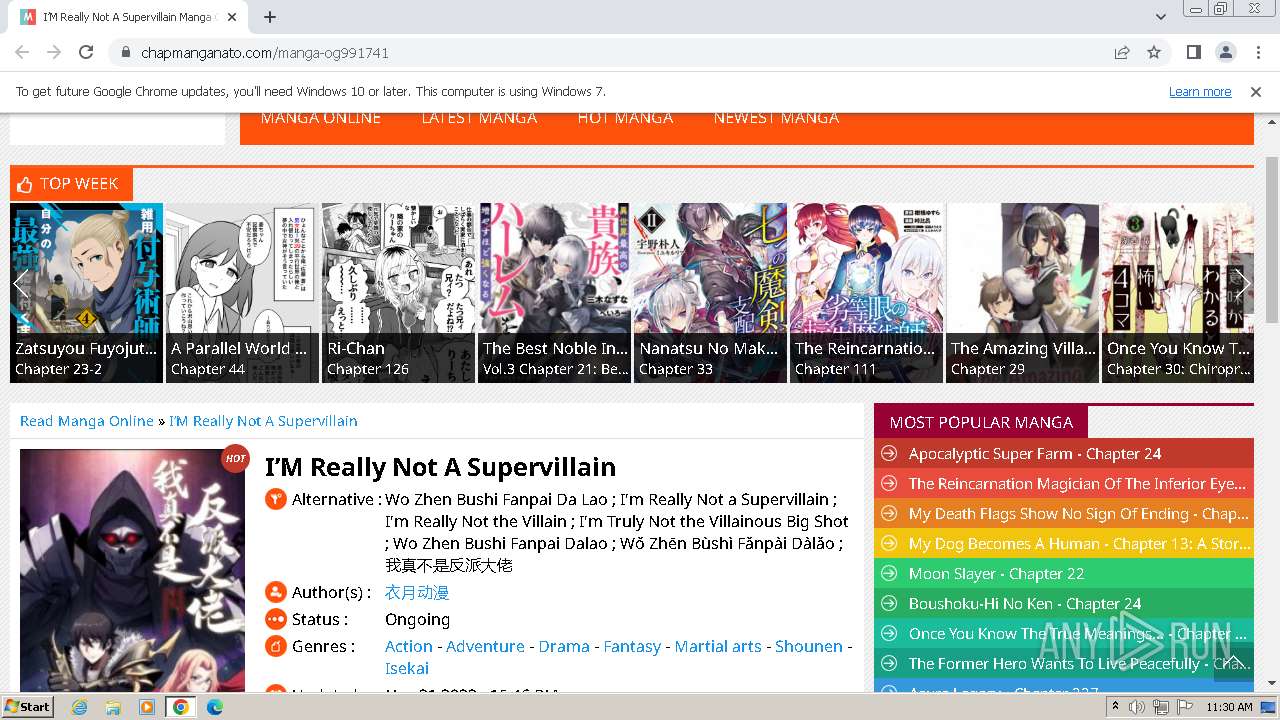Open Nanatsu No Maken manga thumbnail
1280x720 pixels.
coord(710,292)
